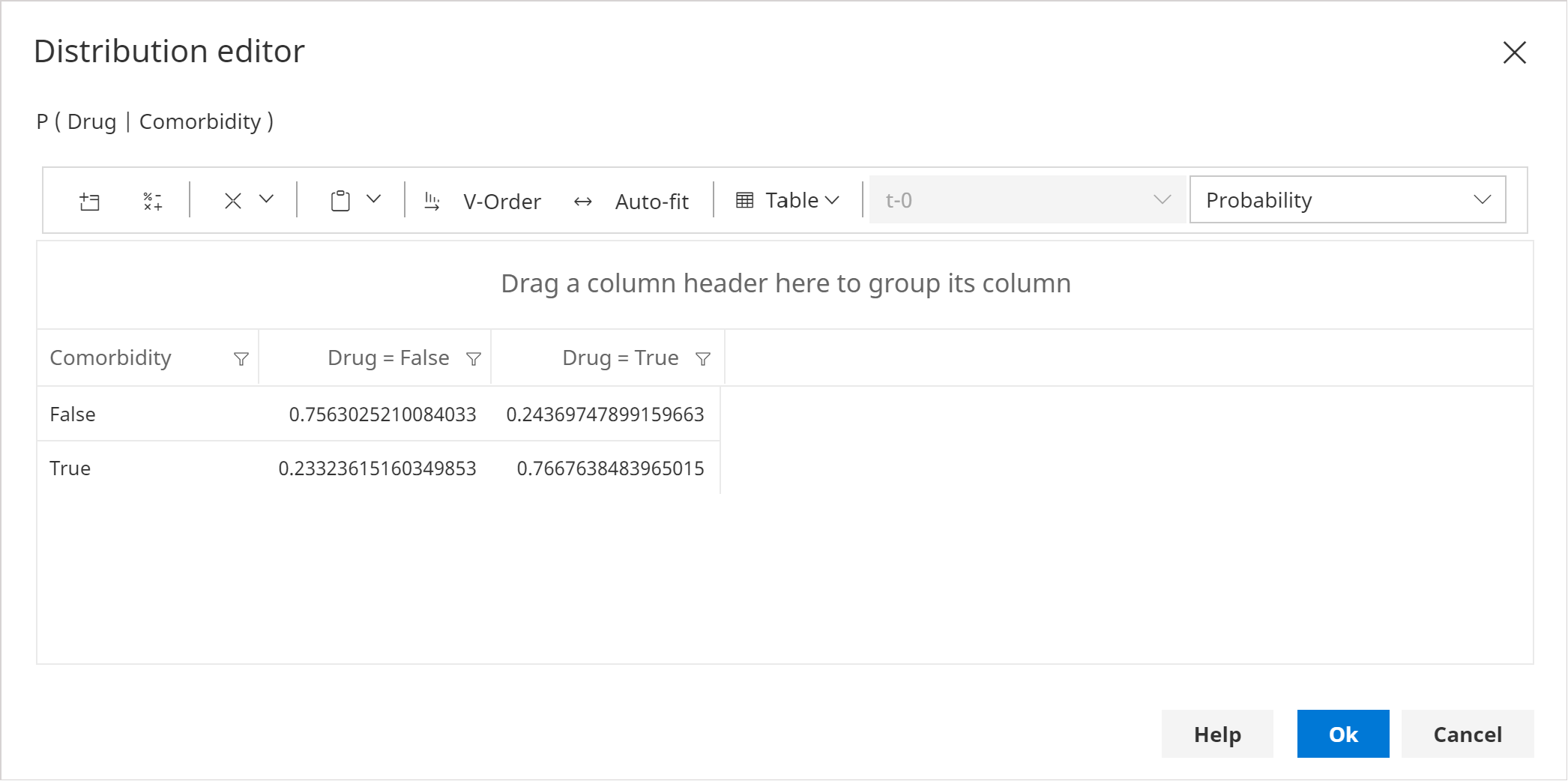
Task: Click the Cancel button
Action: pyautogui.click(x=1467, y=734)
